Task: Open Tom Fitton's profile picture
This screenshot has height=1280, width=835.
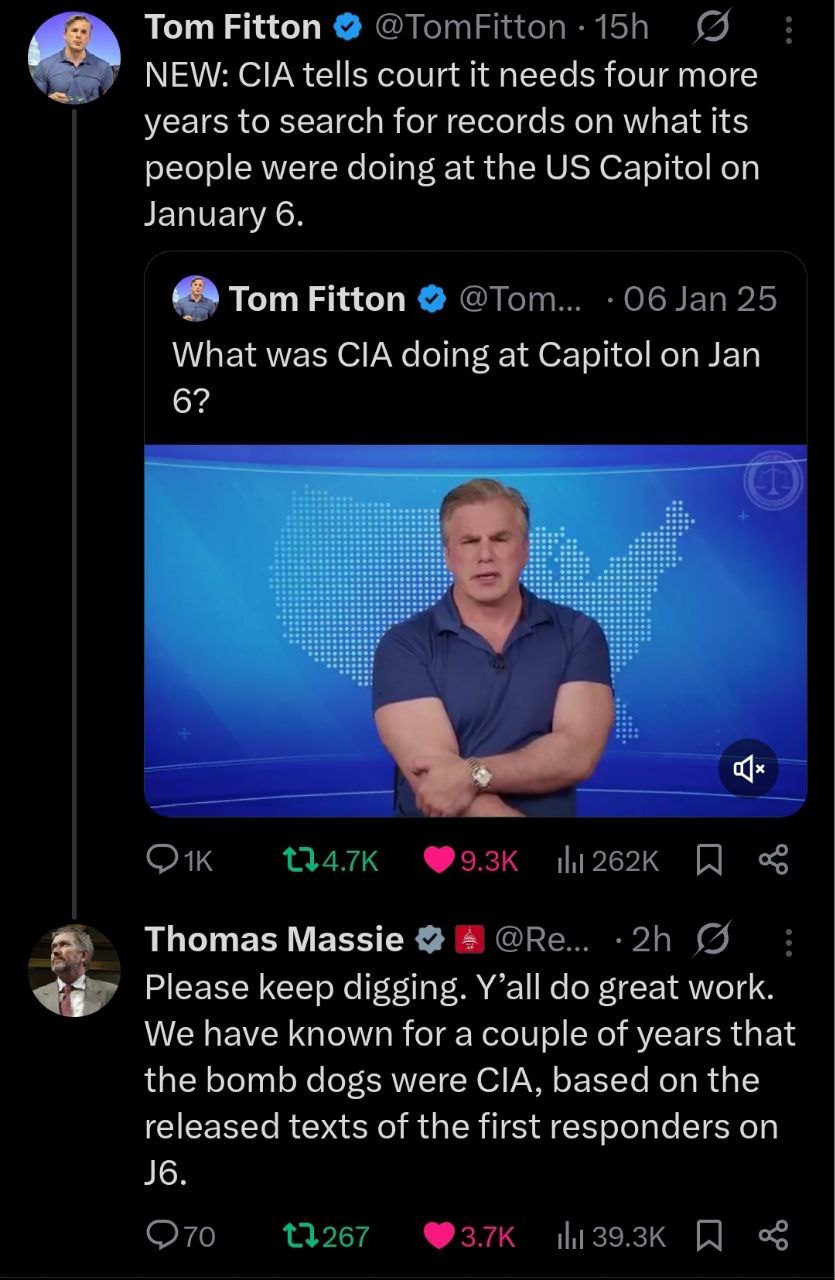Action: [74, 58]
